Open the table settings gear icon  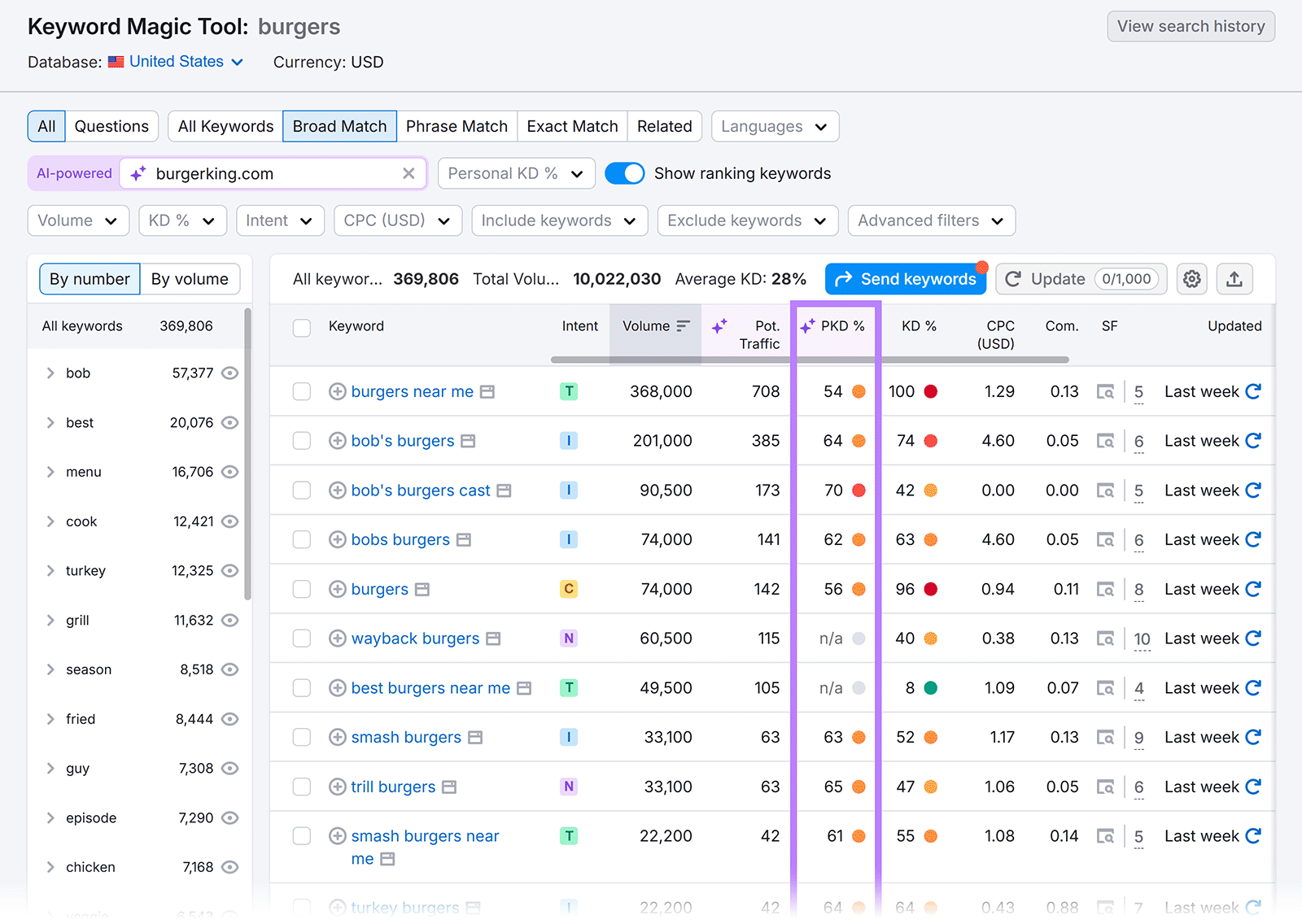1191,279
